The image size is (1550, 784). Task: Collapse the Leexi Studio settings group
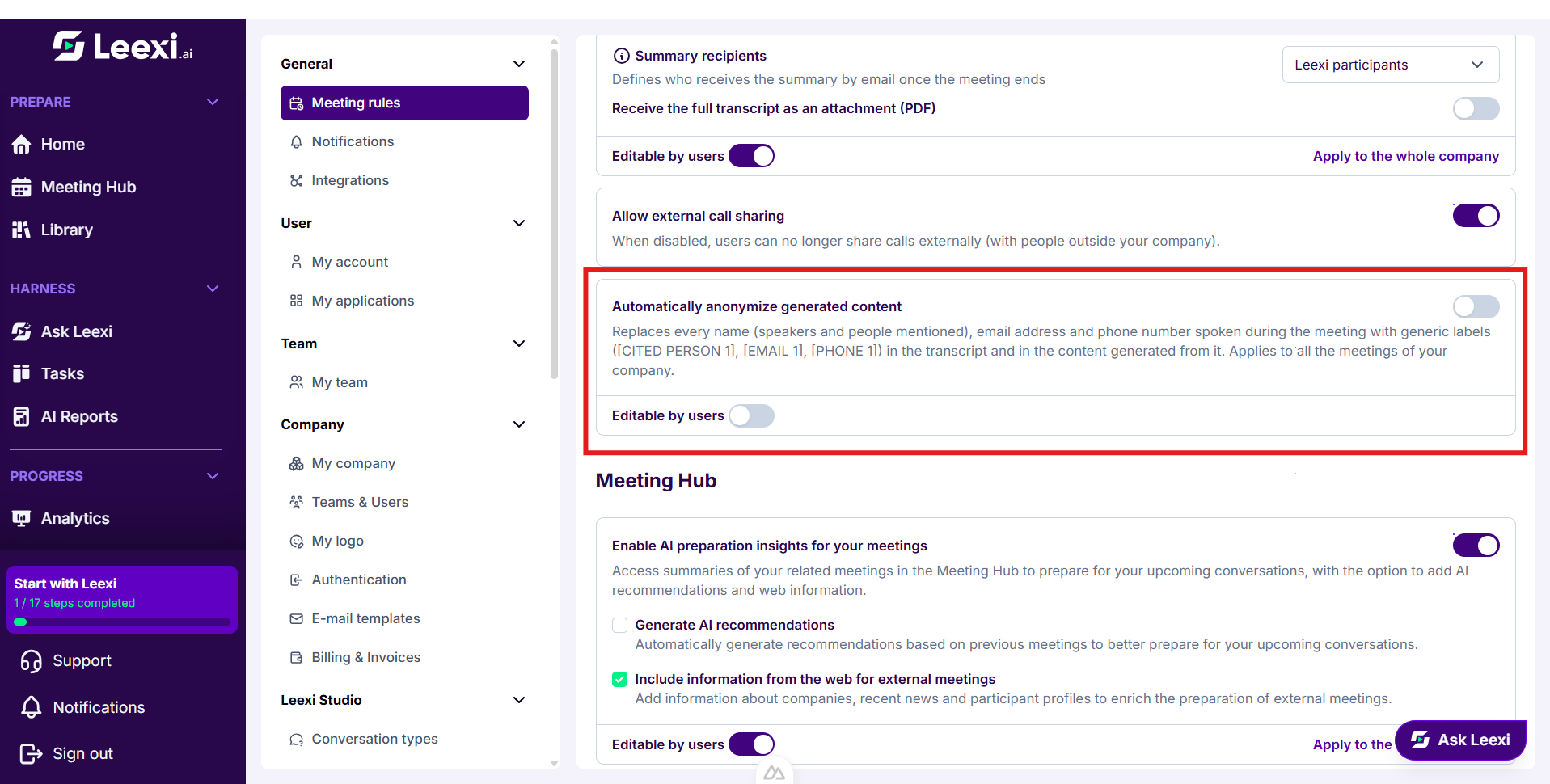point(519,700)
